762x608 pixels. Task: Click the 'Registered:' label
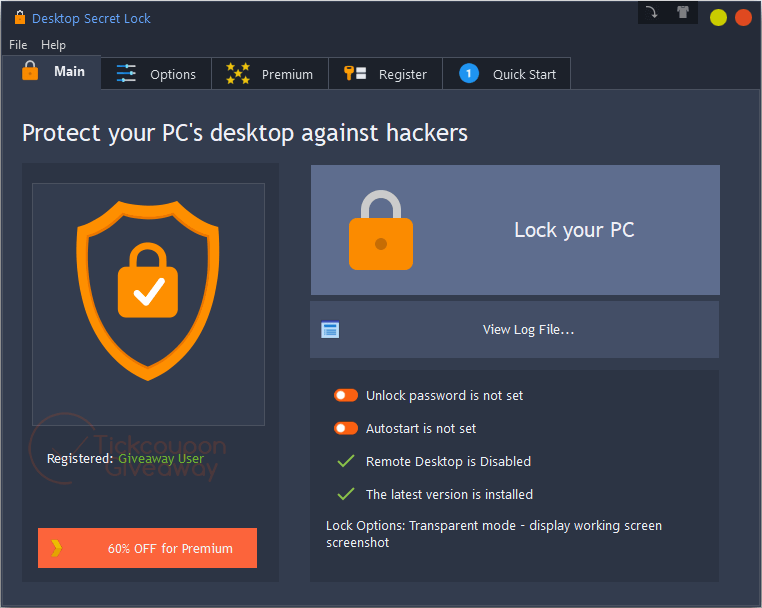pyautogui.click(x=80, y=458)
